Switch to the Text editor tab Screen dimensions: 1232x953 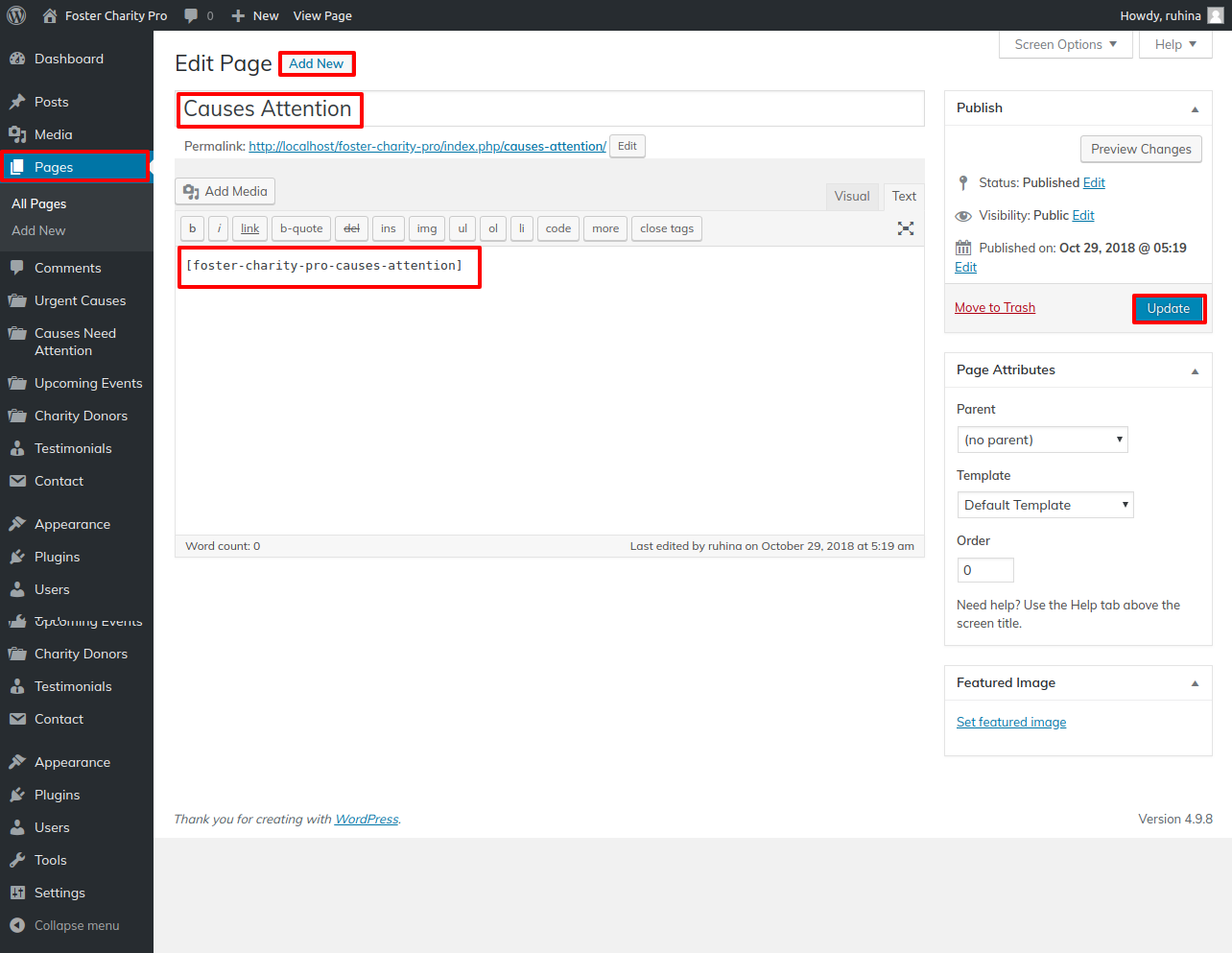point(904,196)
